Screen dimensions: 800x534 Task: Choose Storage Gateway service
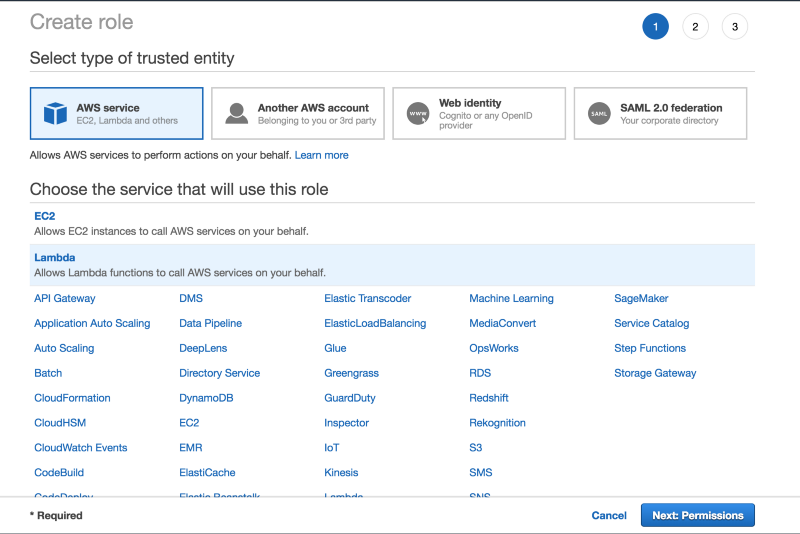click(x=655, y=373)
